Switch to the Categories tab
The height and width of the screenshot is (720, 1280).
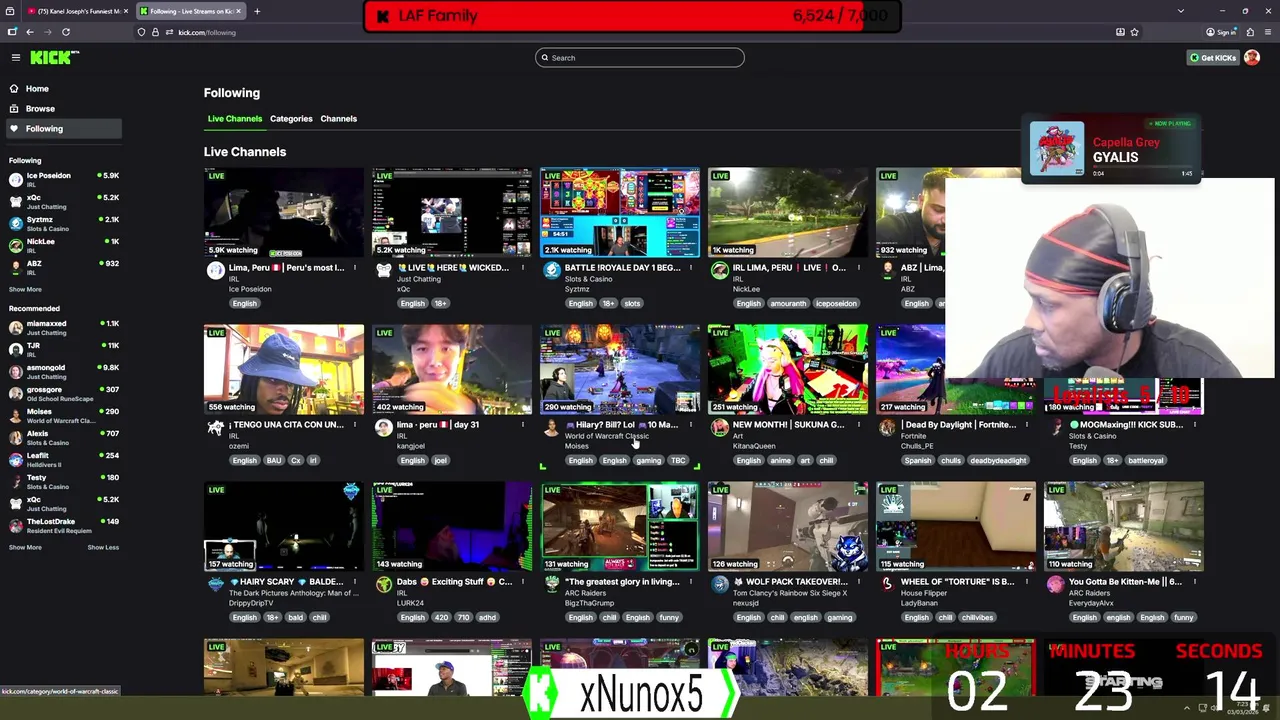pos(291,119)
